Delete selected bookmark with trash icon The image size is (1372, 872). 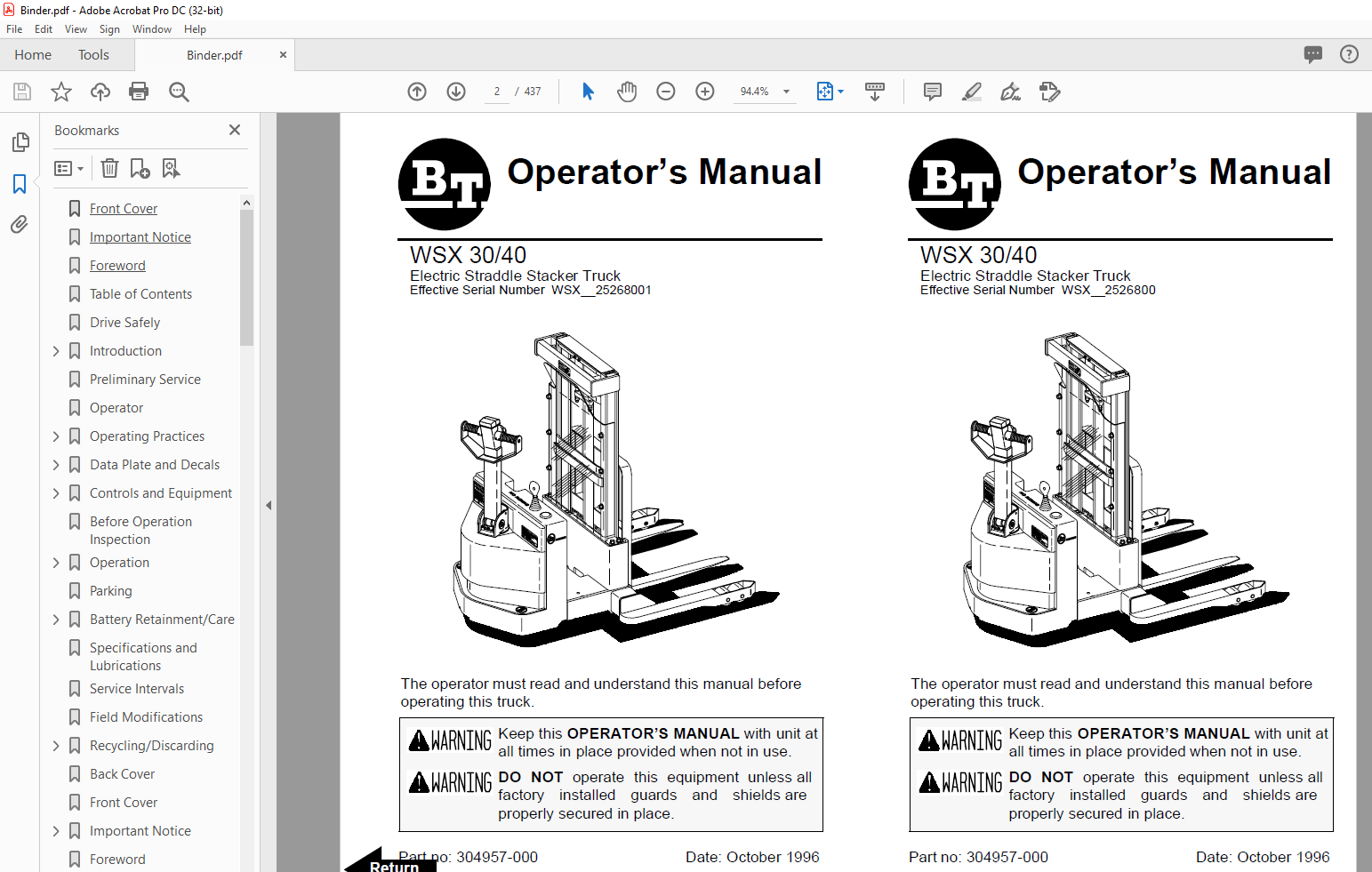tap(109, 168)
